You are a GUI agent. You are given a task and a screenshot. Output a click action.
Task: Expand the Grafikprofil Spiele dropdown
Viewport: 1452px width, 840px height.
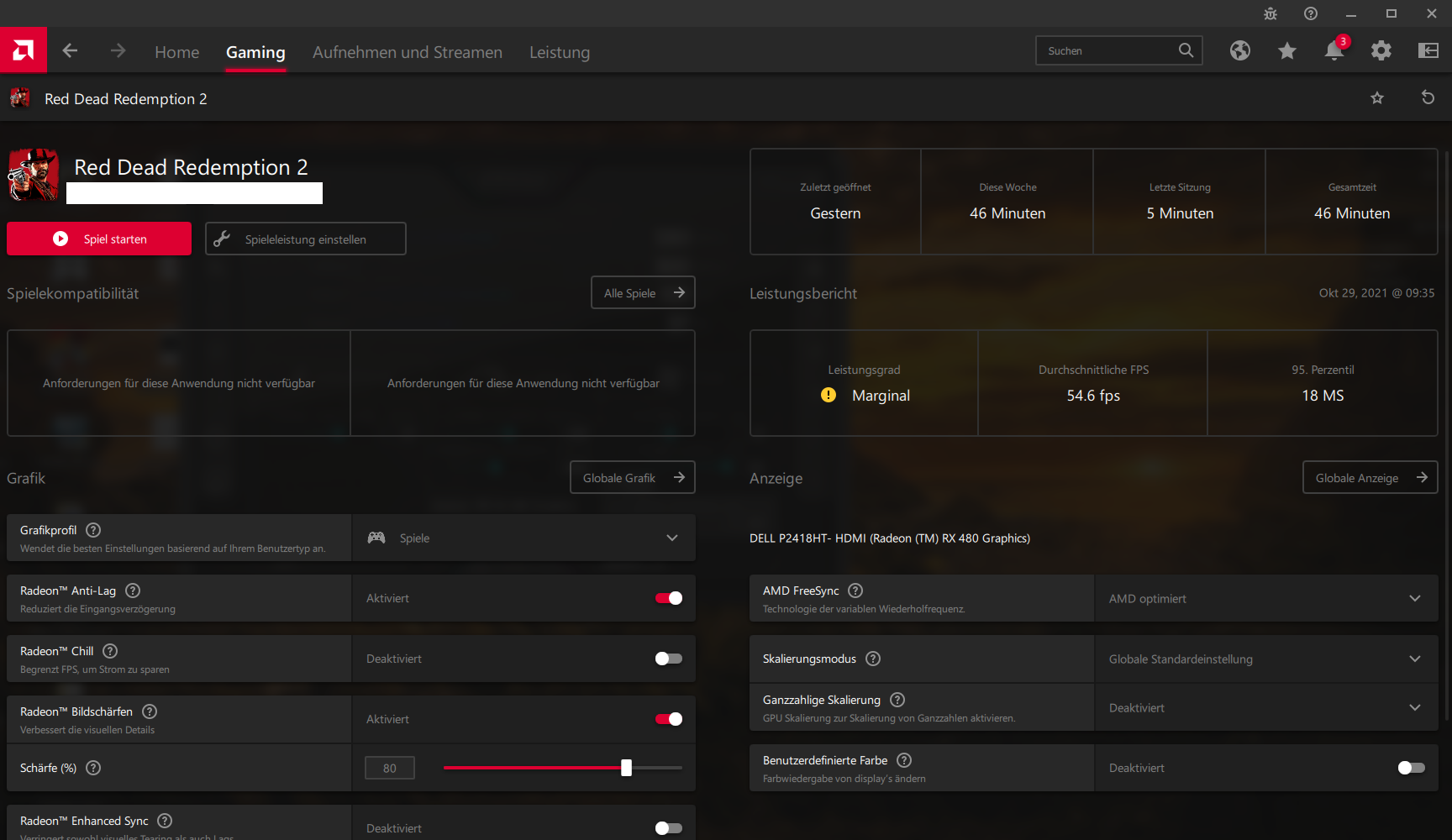click(524, 538)
